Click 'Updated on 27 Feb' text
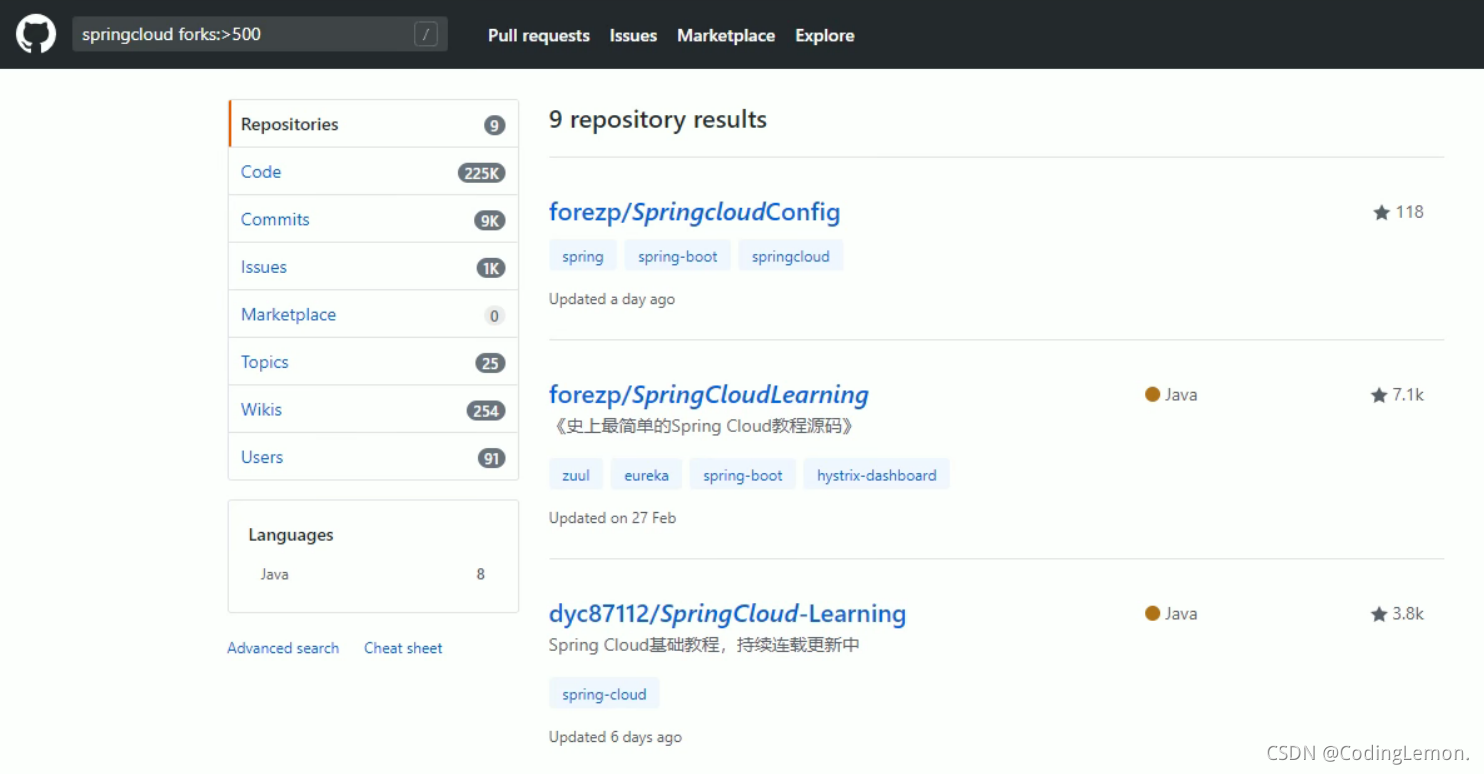This screenshot has width=1484, height=774. 613,518
